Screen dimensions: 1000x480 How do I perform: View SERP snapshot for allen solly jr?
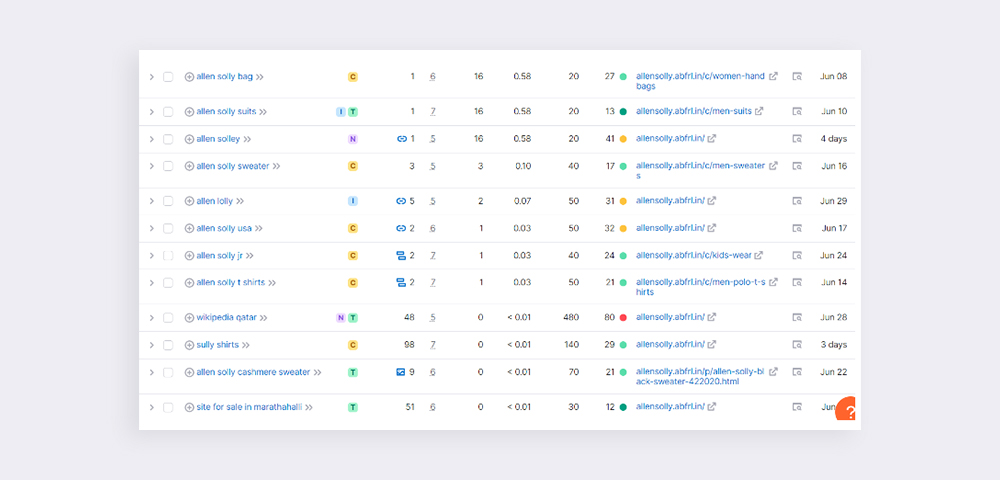797,256
